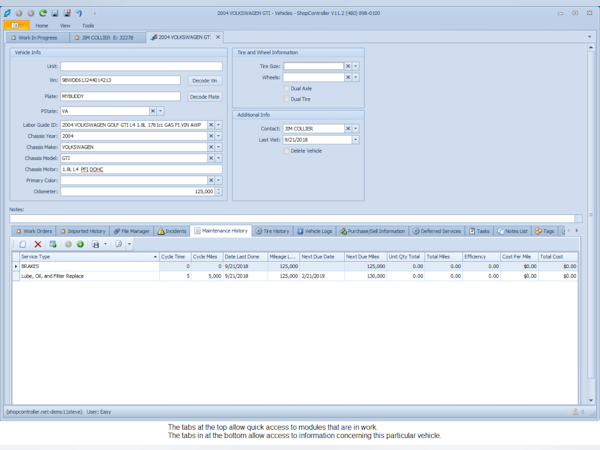Viewport: 600px width, 450px height.
Task: Click the blue floppy disk save icon
Action: [x=55, y=13]
